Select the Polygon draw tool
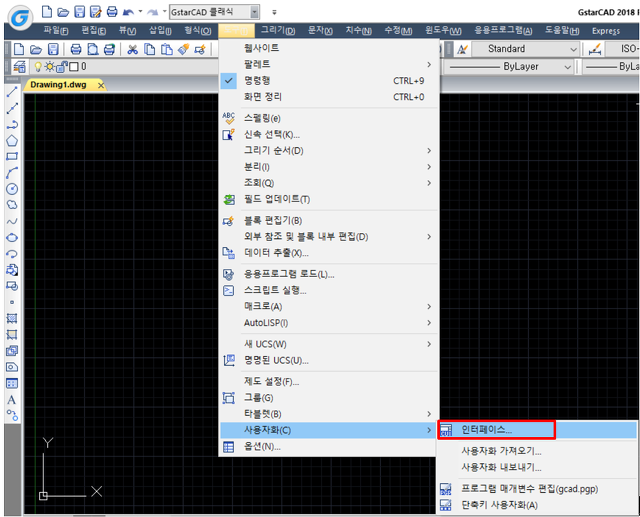The image size is (640, 517). click(x=12, y=141)
